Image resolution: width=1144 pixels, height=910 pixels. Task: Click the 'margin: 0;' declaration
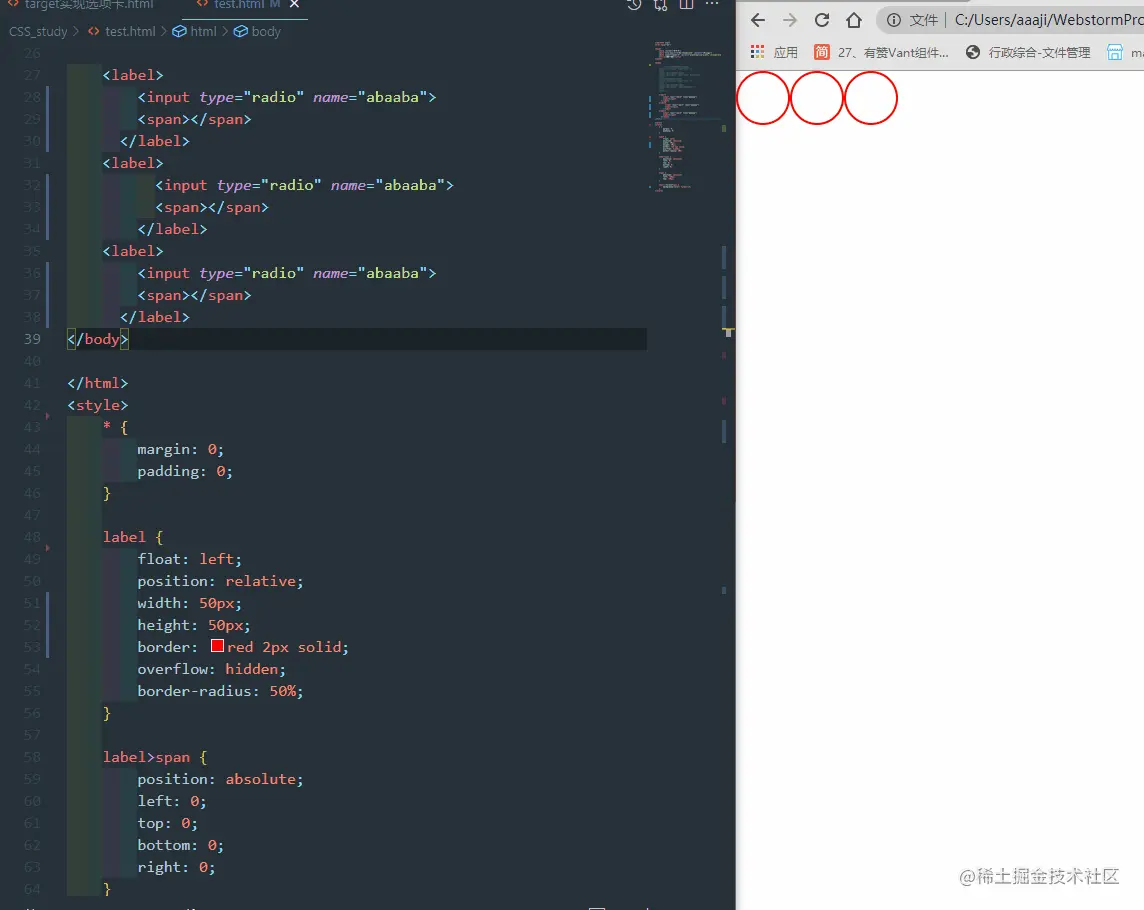(180, 449)
